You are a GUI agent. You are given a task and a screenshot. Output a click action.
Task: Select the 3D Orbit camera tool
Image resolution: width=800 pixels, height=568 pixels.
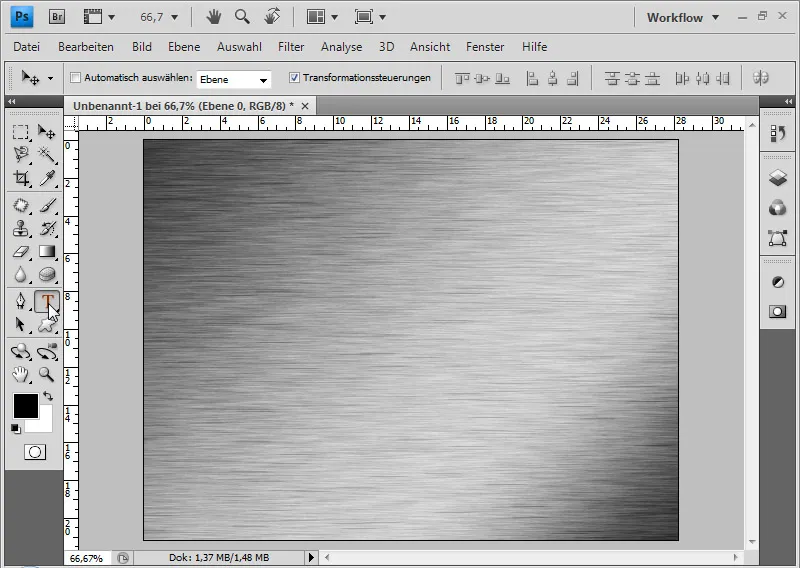click(47, 352)
